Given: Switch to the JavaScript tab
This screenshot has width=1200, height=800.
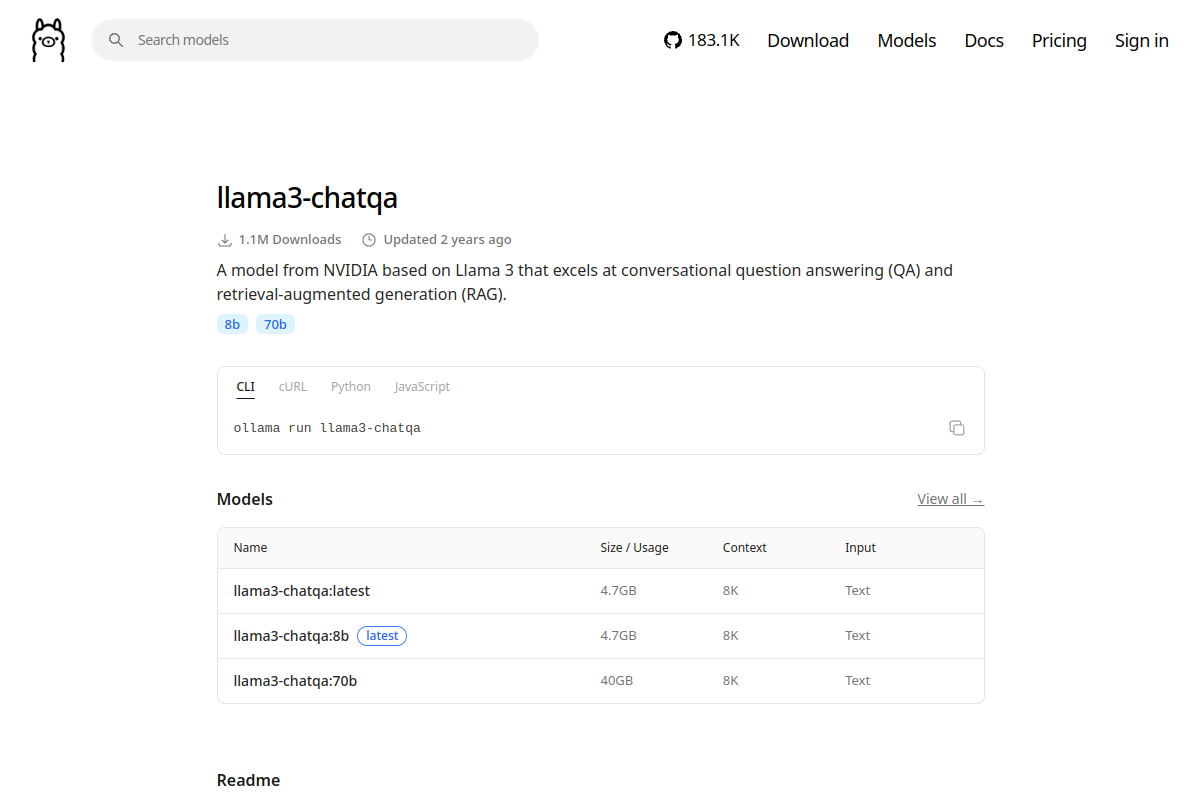Looking at the screenshot, I should [x=422, y=387].
